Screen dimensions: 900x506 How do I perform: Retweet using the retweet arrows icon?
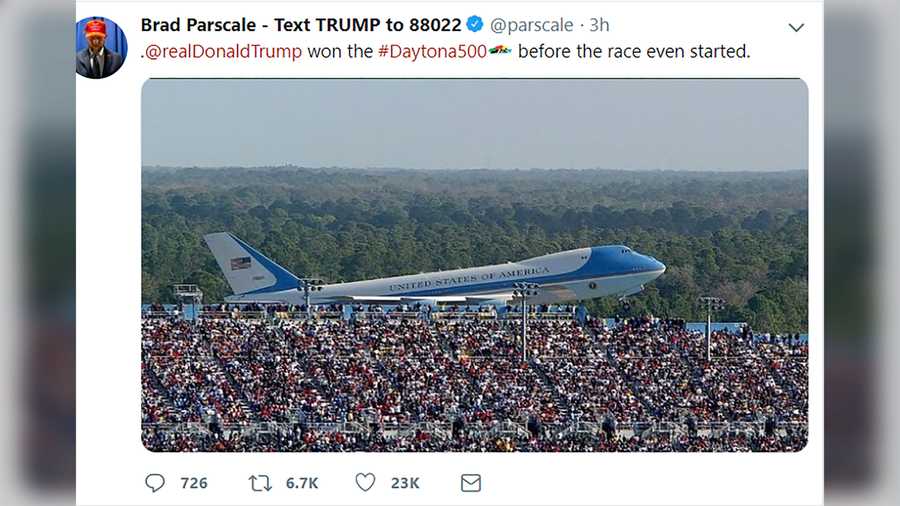[260, 483]
